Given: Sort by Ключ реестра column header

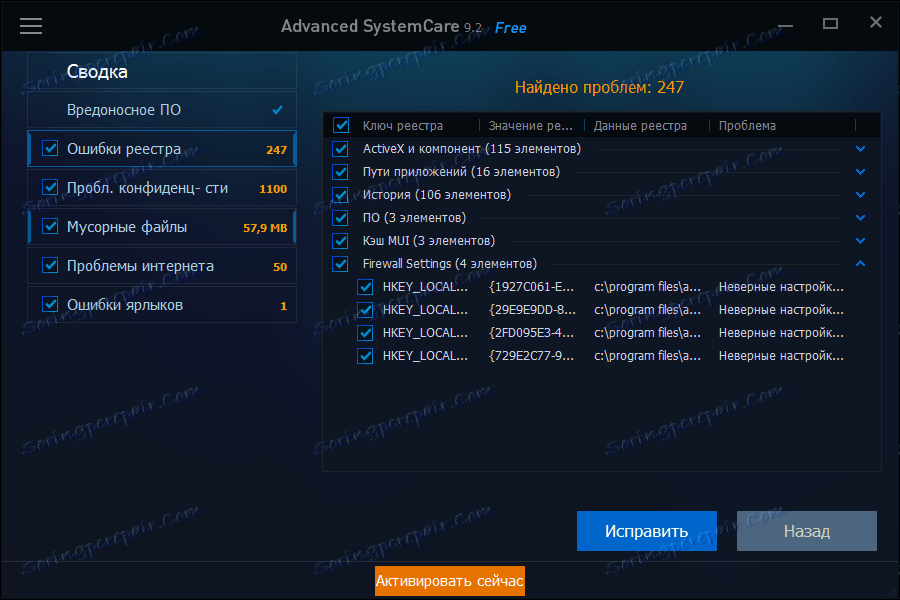Looking at the screenshot, I should (x=403, y=126).
